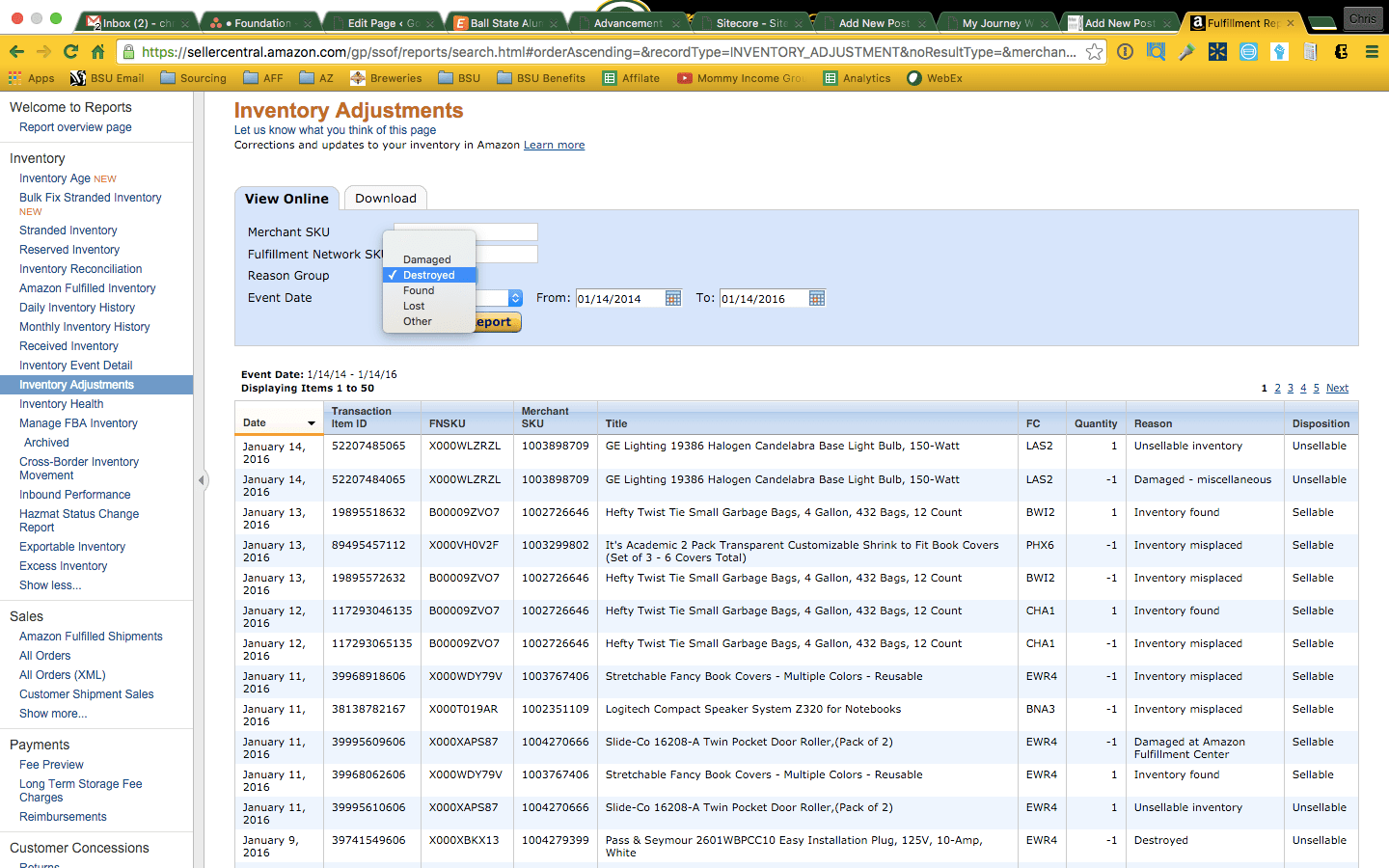Bookmark this page with the star icon
This screenshot has height=868, width=1389.
point(1094,52)
